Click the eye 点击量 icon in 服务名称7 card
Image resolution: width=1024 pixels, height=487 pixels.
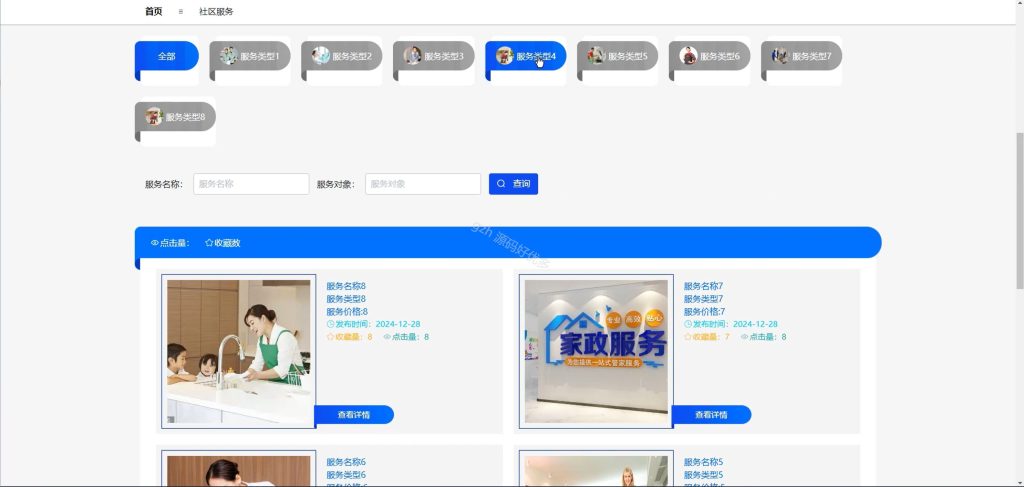744,337
